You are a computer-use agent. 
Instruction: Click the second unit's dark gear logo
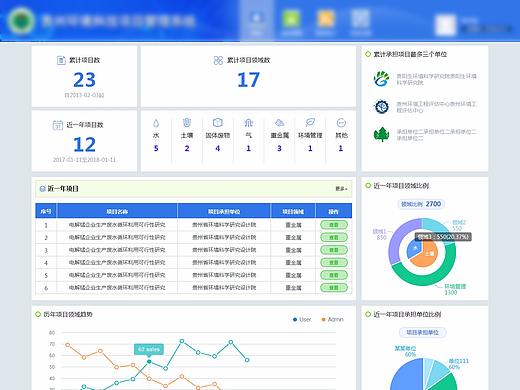coord(382,107)
